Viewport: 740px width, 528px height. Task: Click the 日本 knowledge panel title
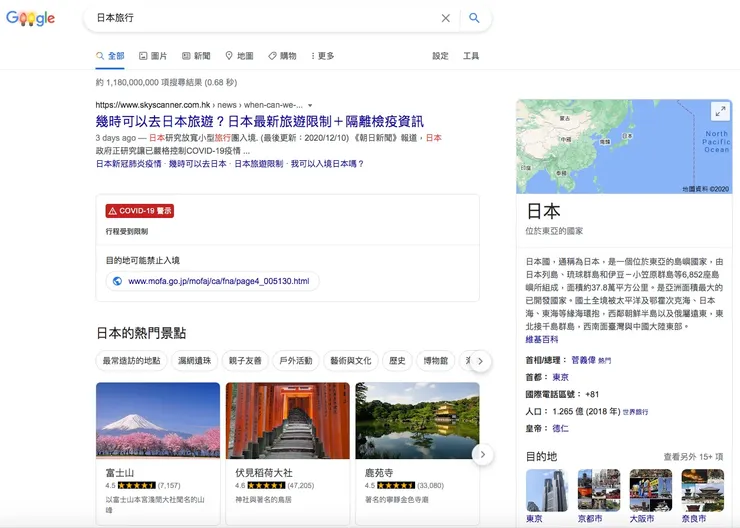pos(543,211)
